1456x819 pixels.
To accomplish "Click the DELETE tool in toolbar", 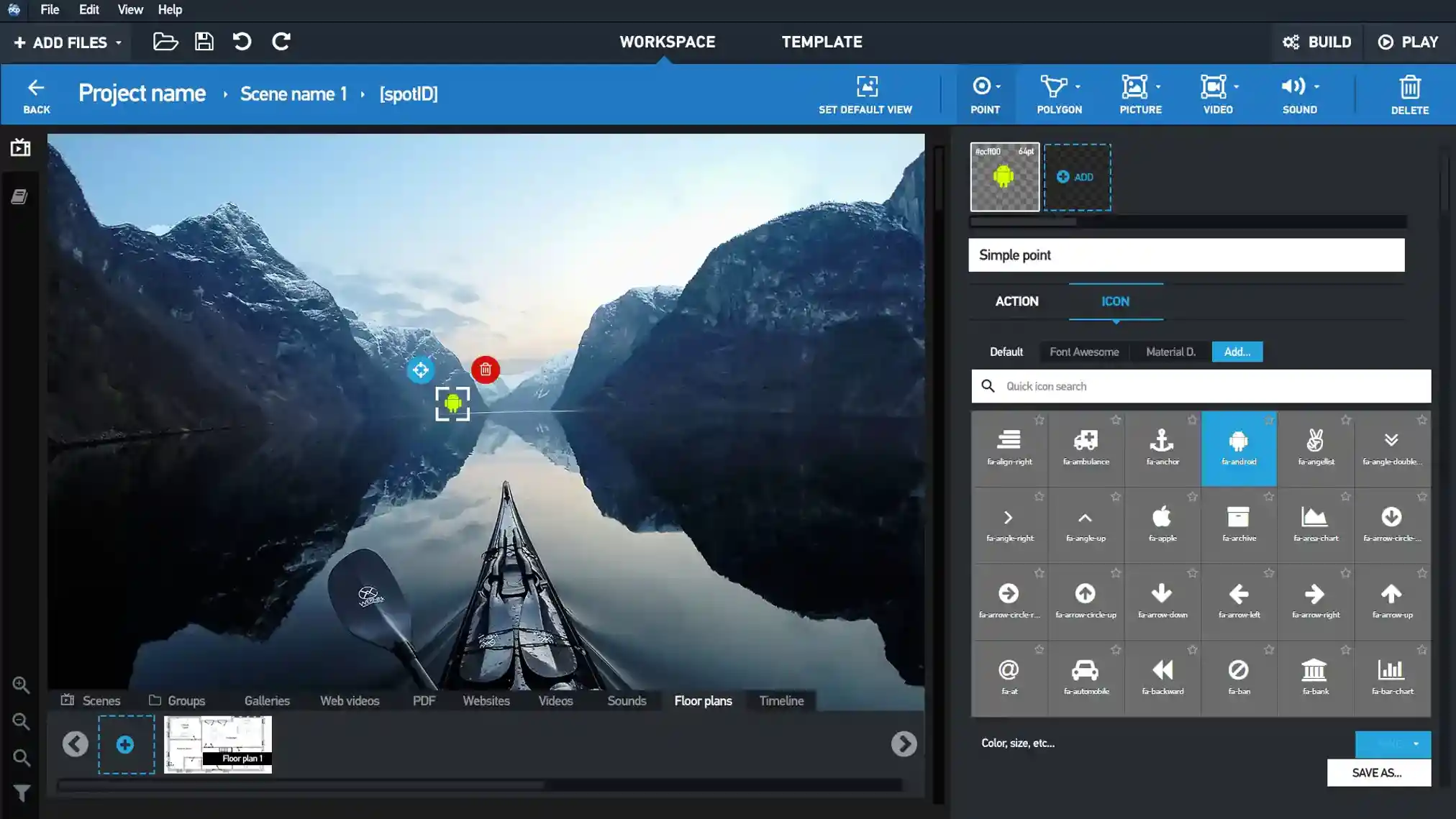I will [1409, 94].
